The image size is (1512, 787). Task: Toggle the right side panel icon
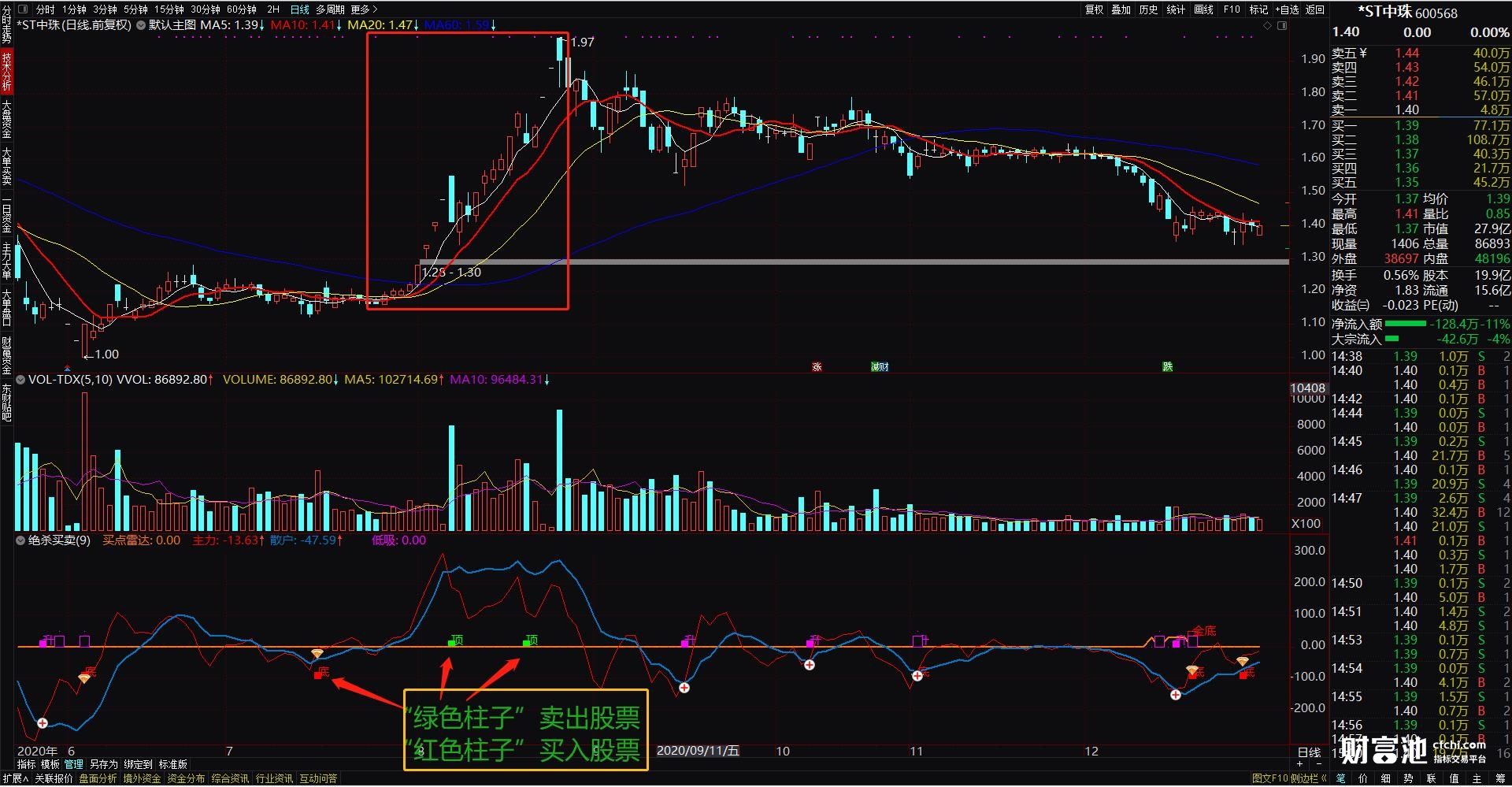[1281, 25]
